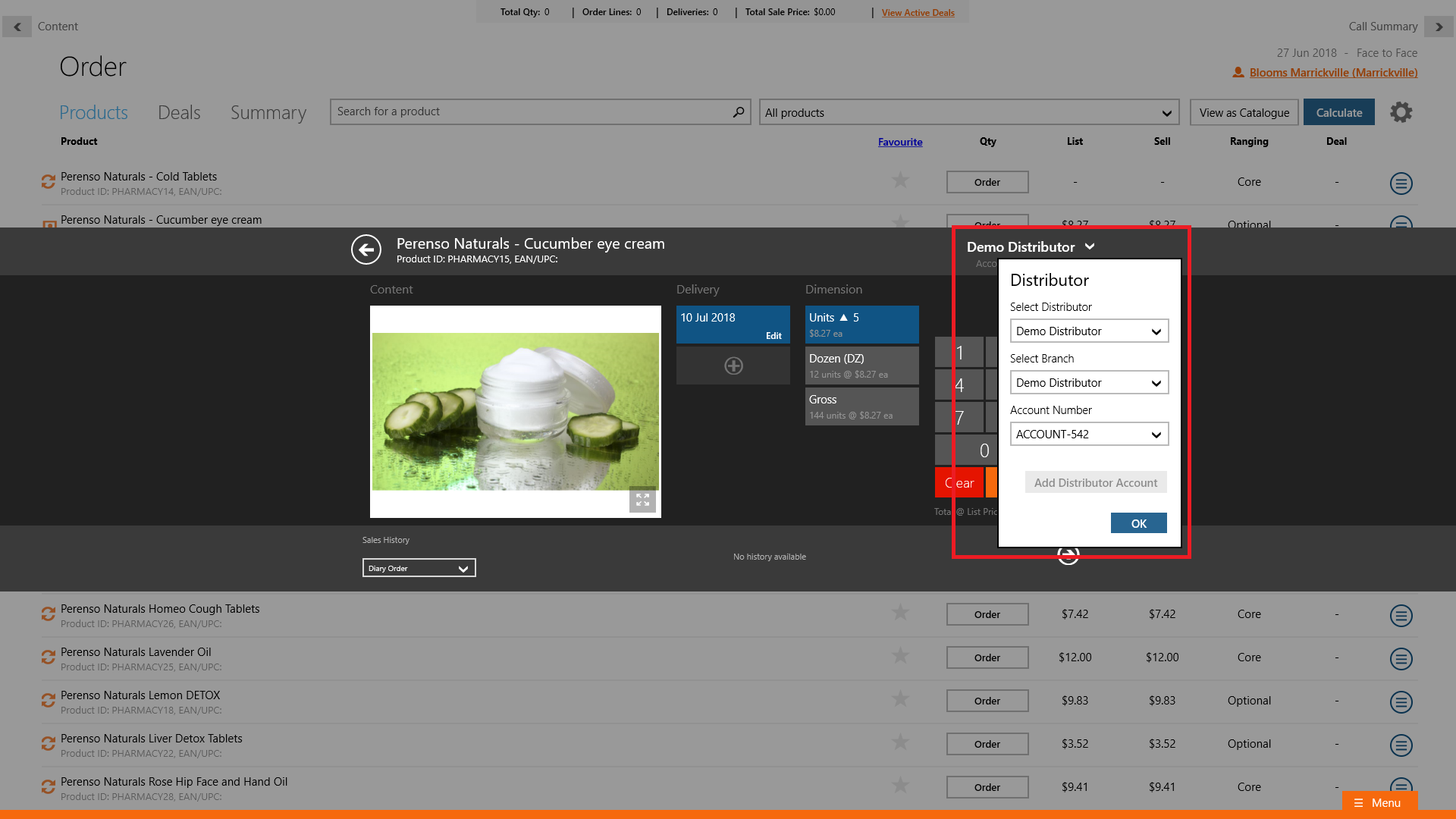Click the search magnifier icon

[738, 112]
